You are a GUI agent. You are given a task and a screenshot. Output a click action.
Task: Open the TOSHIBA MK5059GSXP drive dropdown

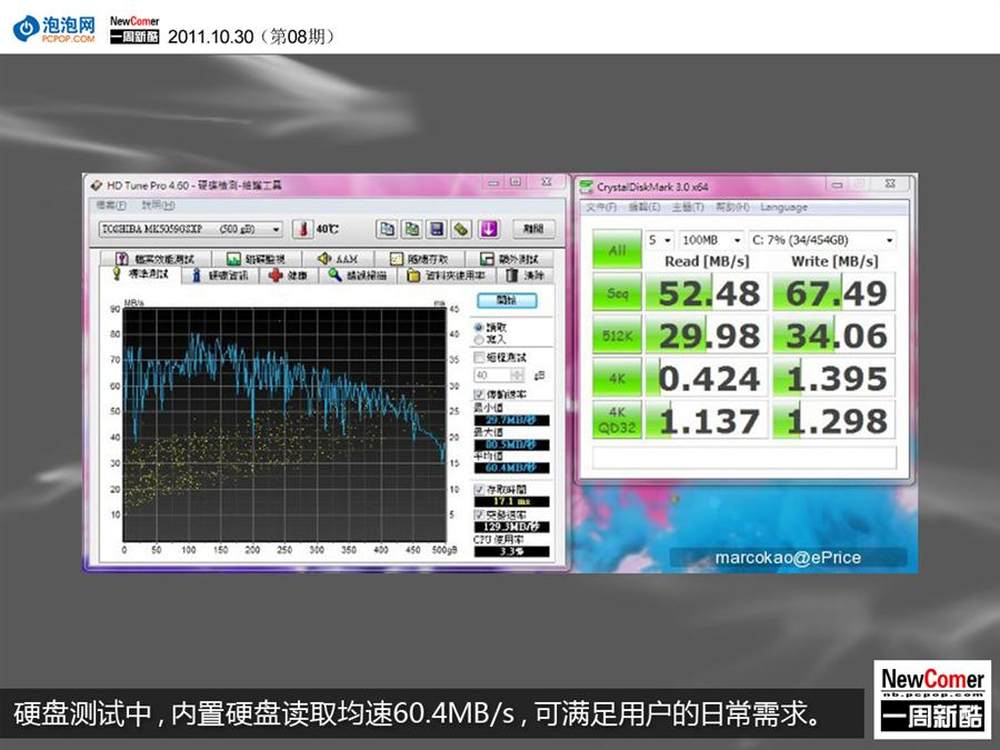click(x=191, y=229)
